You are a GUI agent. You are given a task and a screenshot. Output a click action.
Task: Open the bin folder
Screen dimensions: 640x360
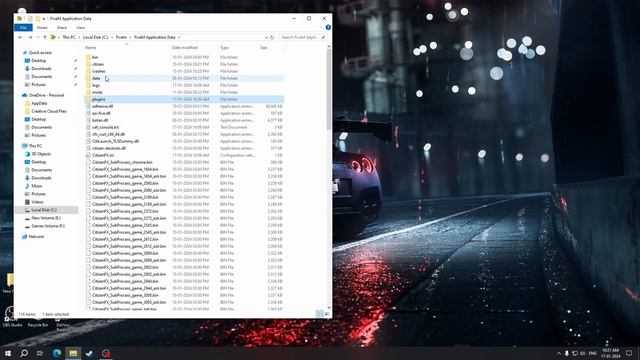[x=95, y=57]
